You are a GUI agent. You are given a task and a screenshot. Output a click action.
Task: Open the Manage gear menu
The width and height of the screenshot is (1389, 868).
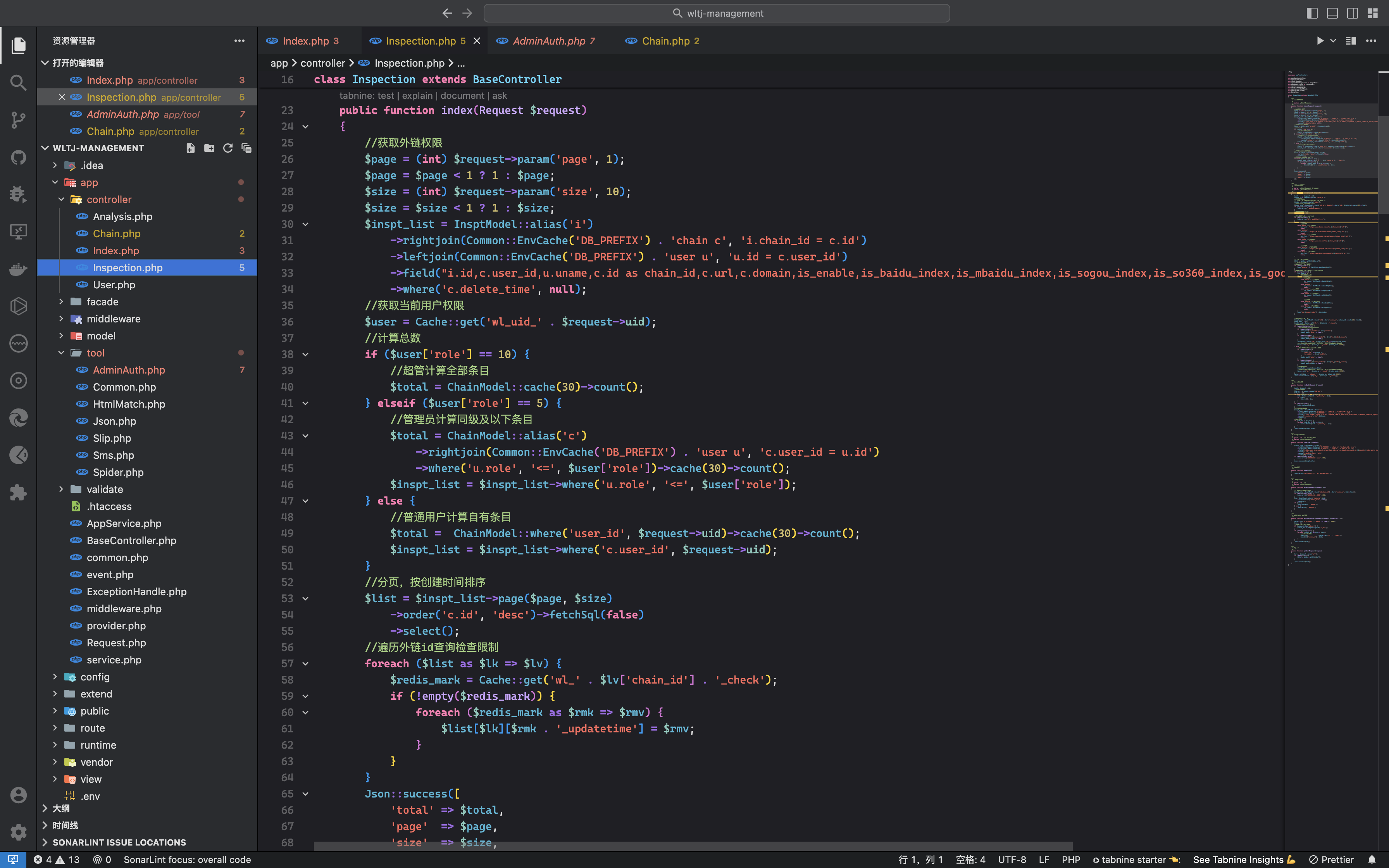(18, 832)
